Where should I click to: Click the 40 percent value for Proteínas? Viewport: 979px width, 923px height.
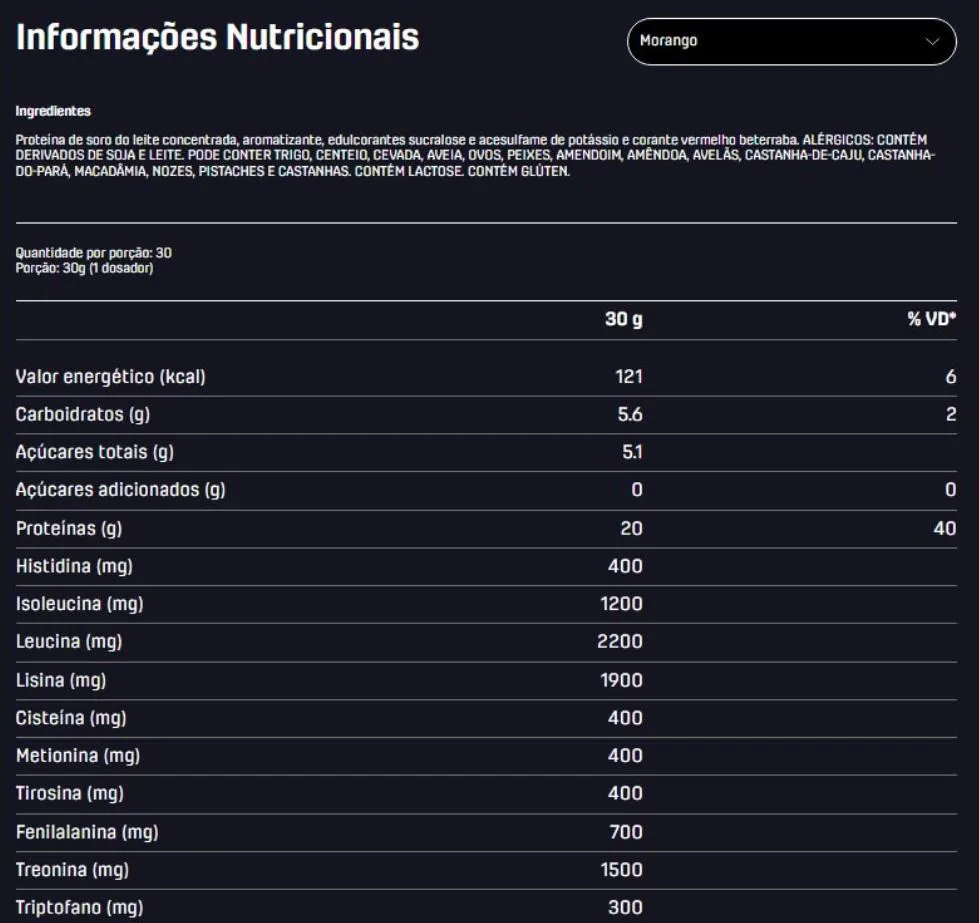point(944,528)
